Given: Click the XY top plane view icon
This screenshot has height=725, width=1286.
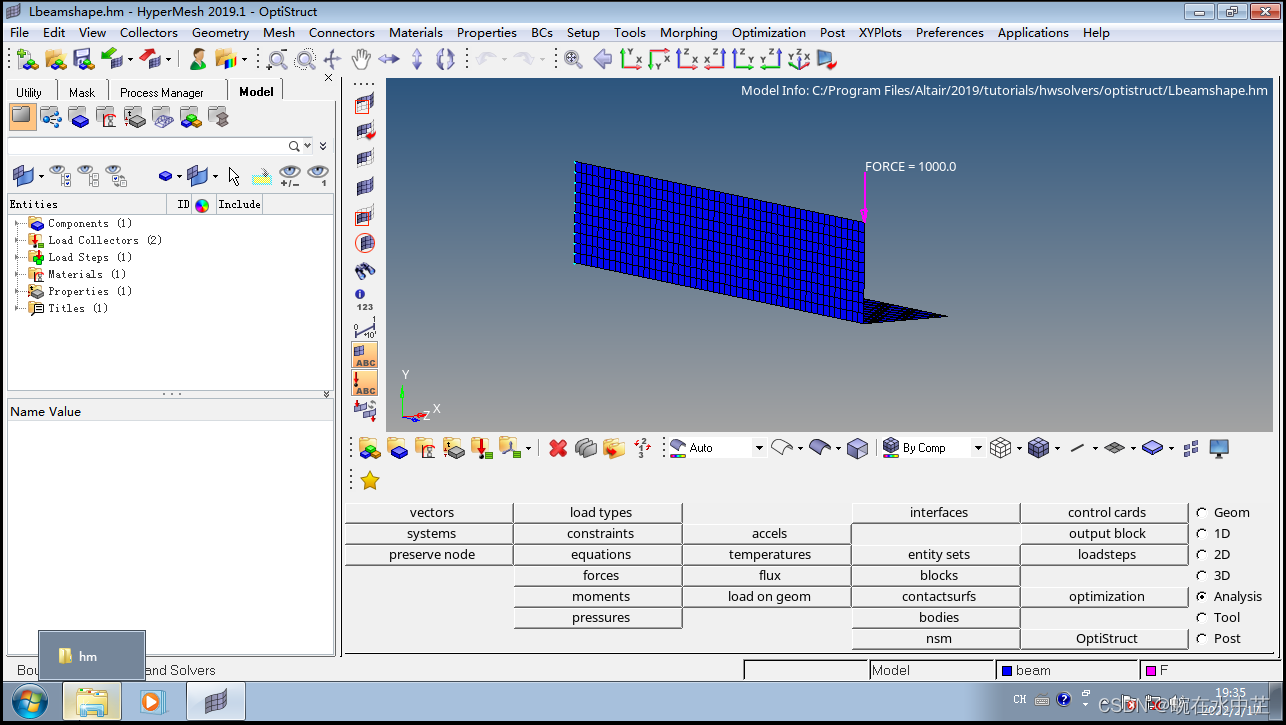Looking at the screenshot, I should [x=632, y=59].
